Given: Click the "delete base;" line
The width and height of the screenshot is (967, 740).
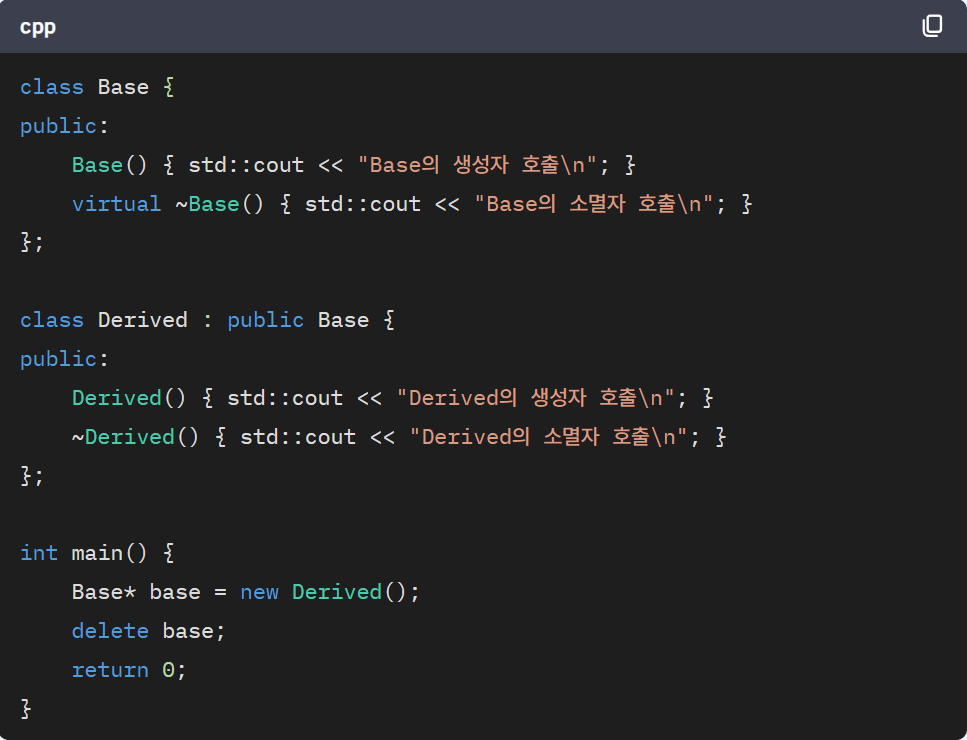Looking at the screenshot, I should [149, 631].
